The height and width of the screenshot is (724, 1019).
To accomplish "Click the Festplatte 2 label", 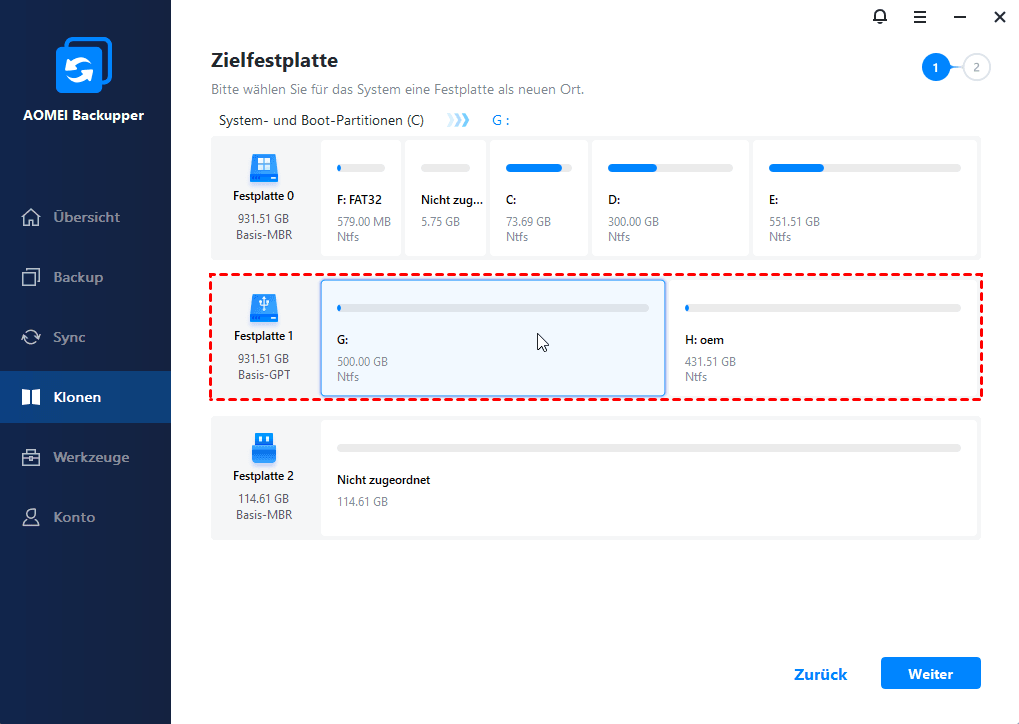I will click(x=263, y=476).
